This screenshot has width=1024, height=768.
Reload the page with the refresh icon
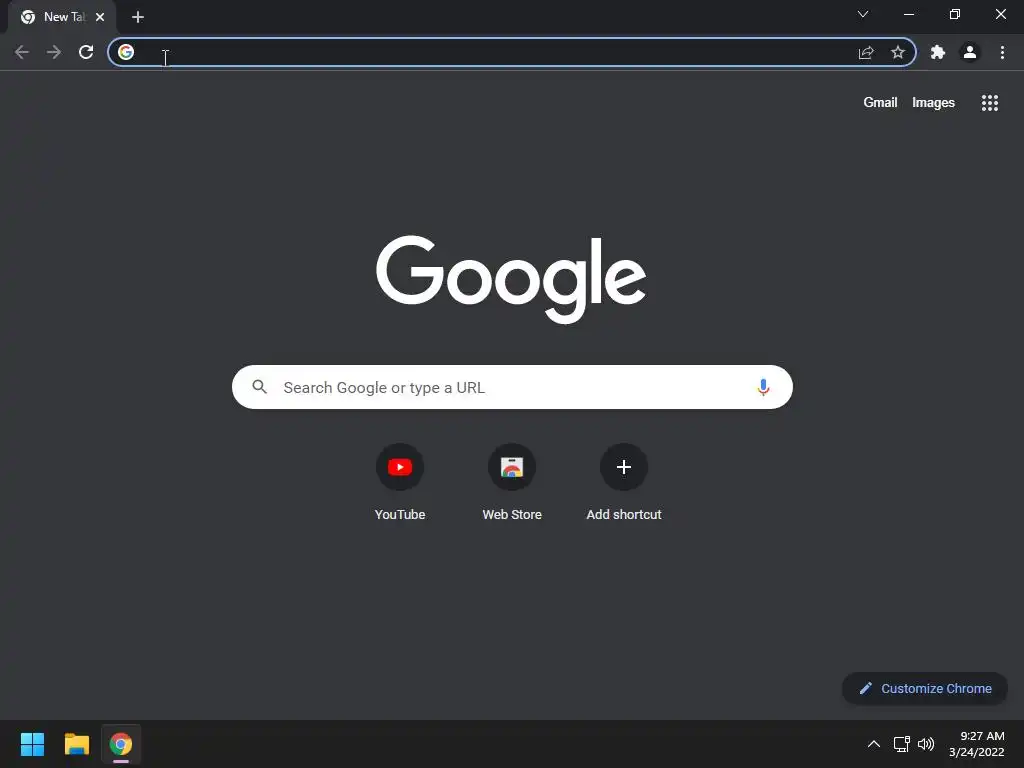pos(86,52)
